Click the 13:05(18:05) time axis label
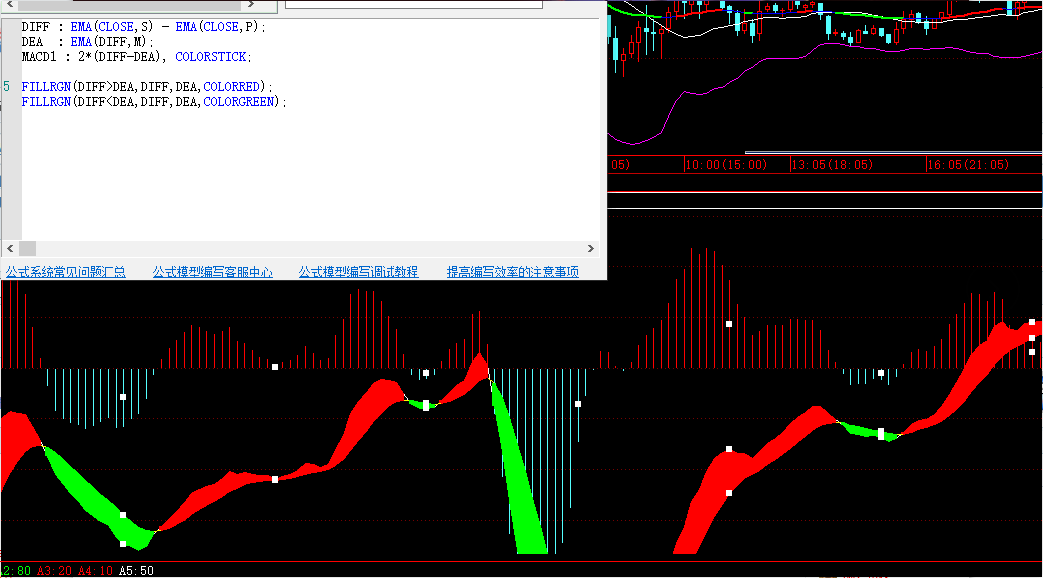This screenshot has width=1043, height=578. [x=832, y=164]
